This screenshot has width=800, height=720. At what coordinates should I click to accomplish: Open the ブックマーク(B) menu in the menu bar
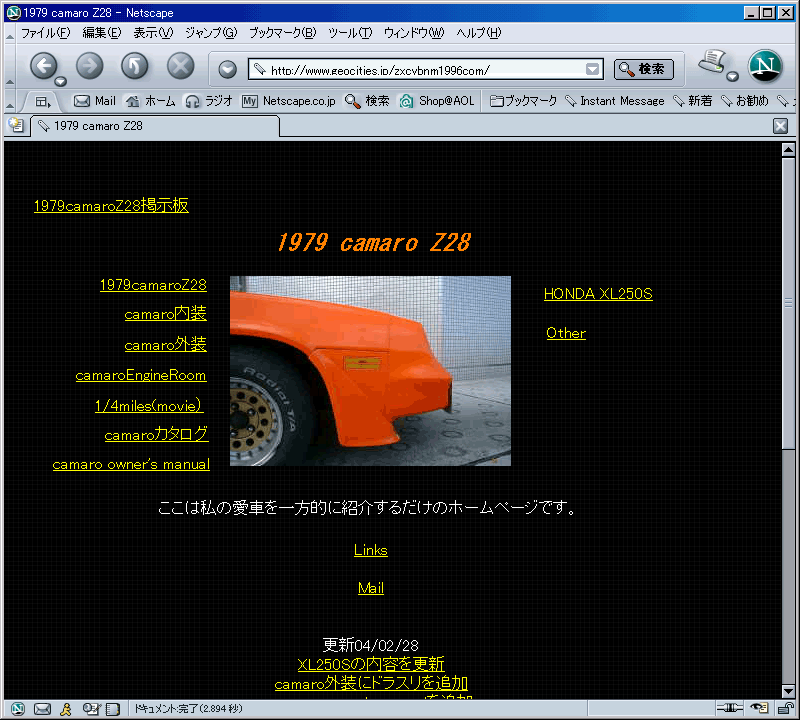(283, 33)
